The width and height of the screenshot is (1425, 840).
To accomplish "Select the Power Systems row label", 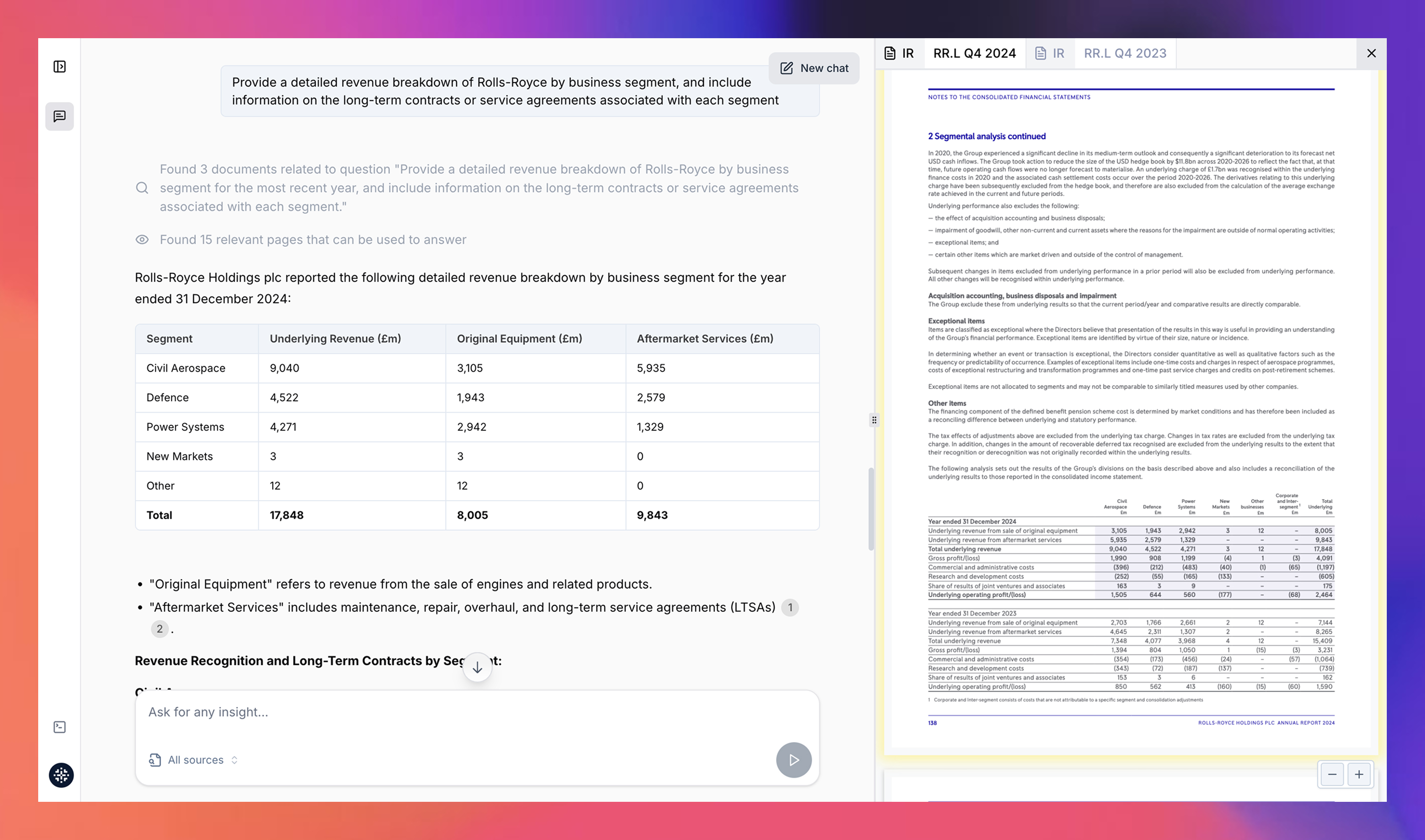I will coord(185,427).
